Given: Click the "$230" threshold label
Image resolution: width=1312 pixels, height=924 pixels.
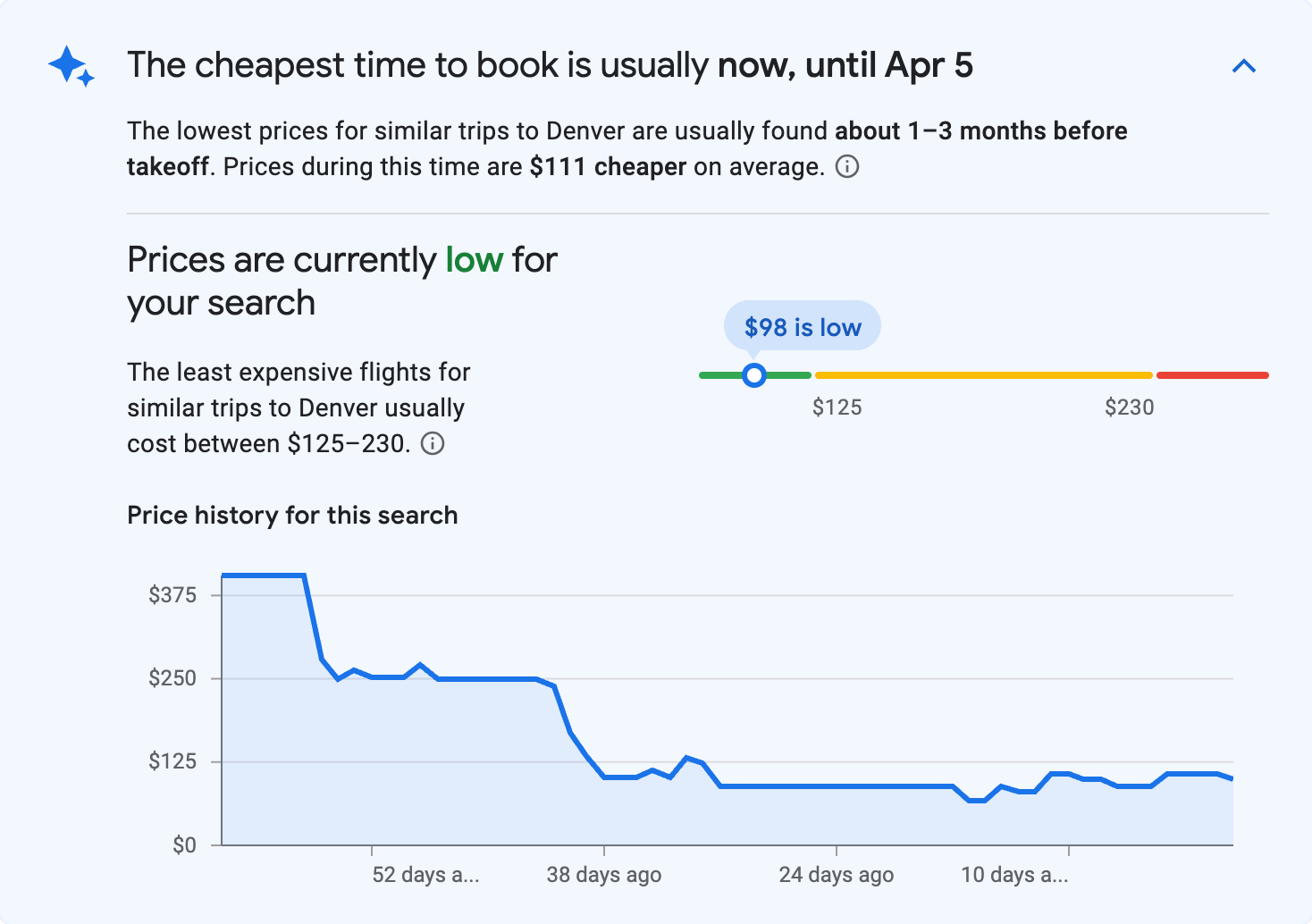Looking at the screenshot, I should pos(1130,407).
